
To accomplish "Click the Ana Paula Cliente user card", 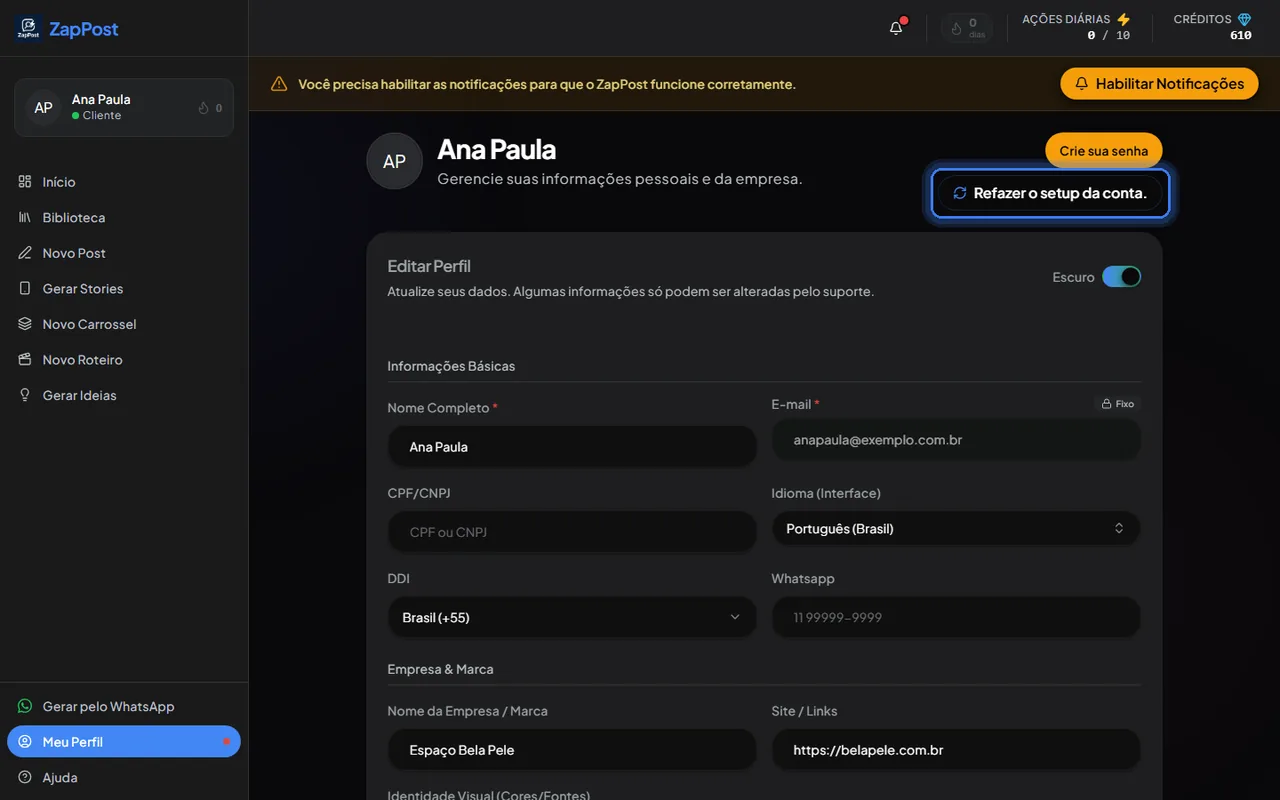I will pyautogui.click(x=124, y=107).
